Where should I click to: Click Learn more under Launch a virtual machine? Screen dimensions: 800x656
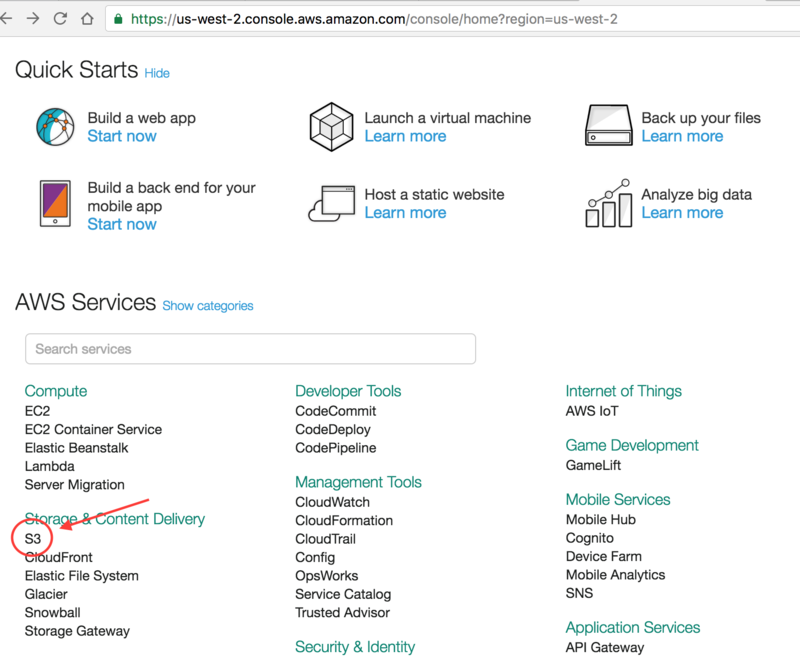coord(405,136)
